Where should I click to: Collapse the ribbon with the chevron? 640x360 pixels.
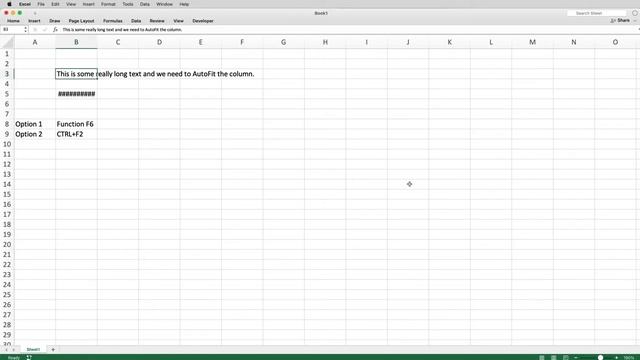click(x=635, y=21)
